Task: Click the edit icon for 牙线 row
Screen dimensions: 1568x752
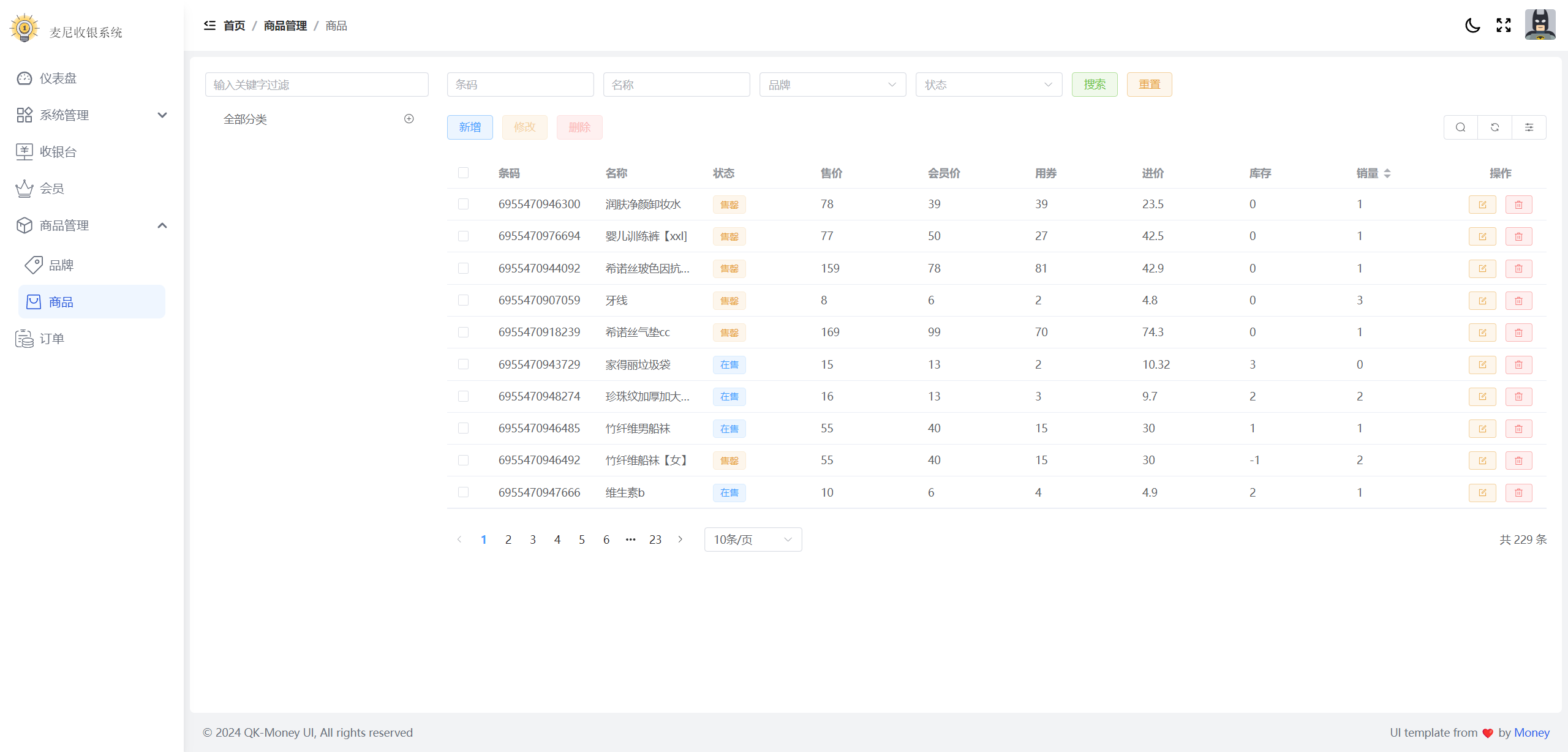Action: pyautogui.click(x=1482, y=301)
